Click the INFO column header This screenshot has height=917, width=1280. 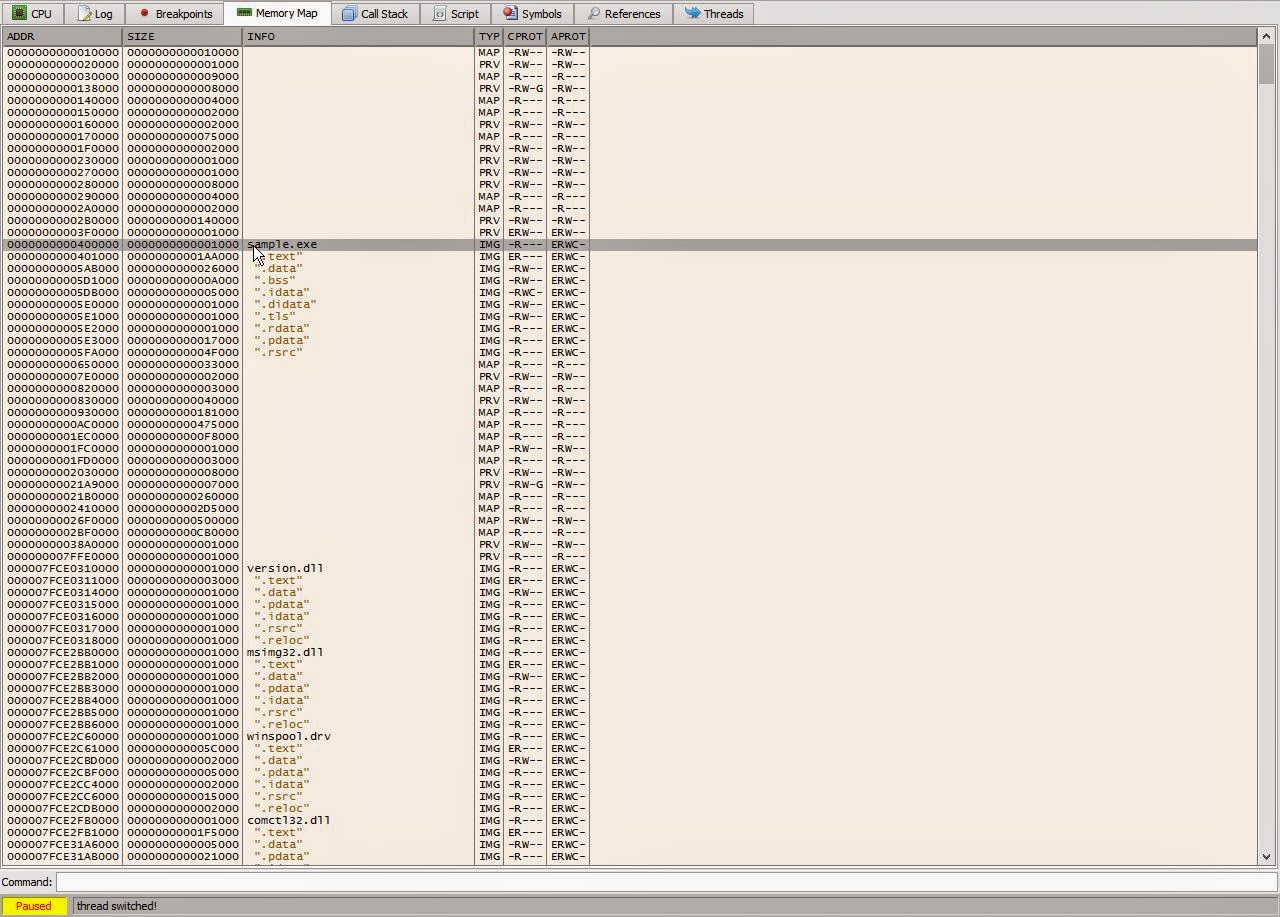358,37
